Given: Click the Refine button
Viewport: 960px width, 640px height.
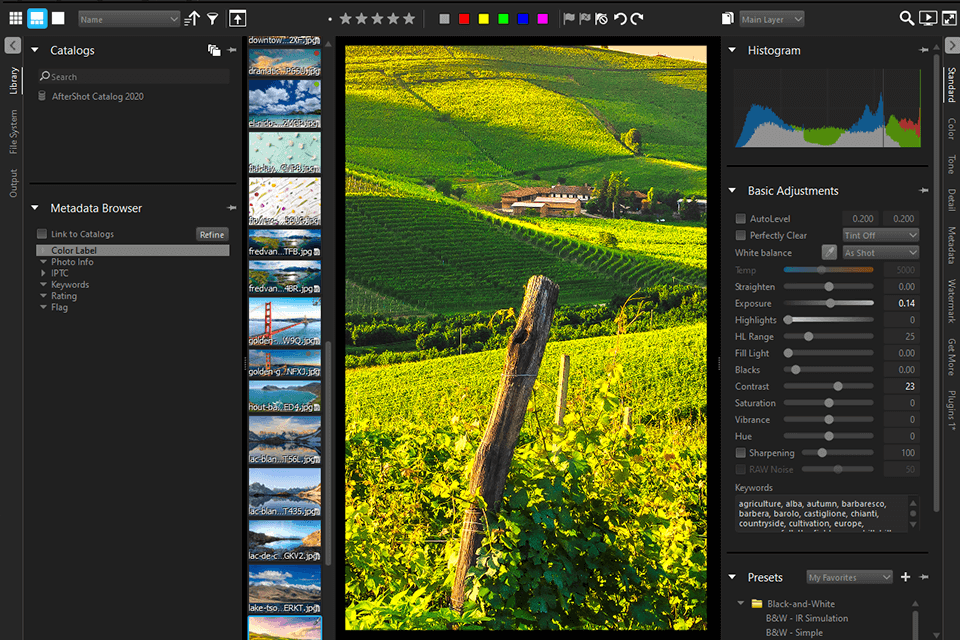Looking at the screenshot, I should tap(212, 234).
